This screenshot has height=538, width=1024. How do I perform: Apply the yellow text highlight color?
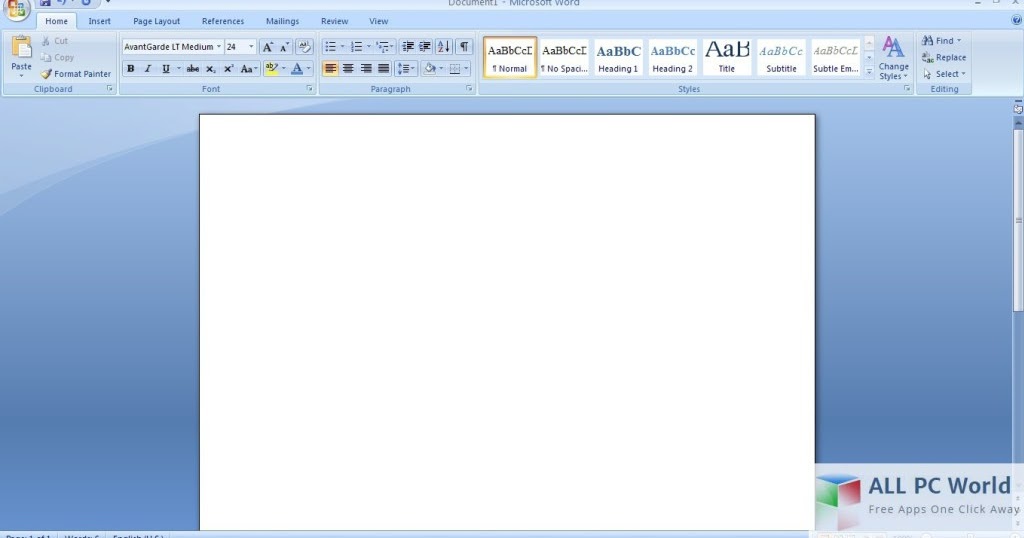tap(272, 69)
